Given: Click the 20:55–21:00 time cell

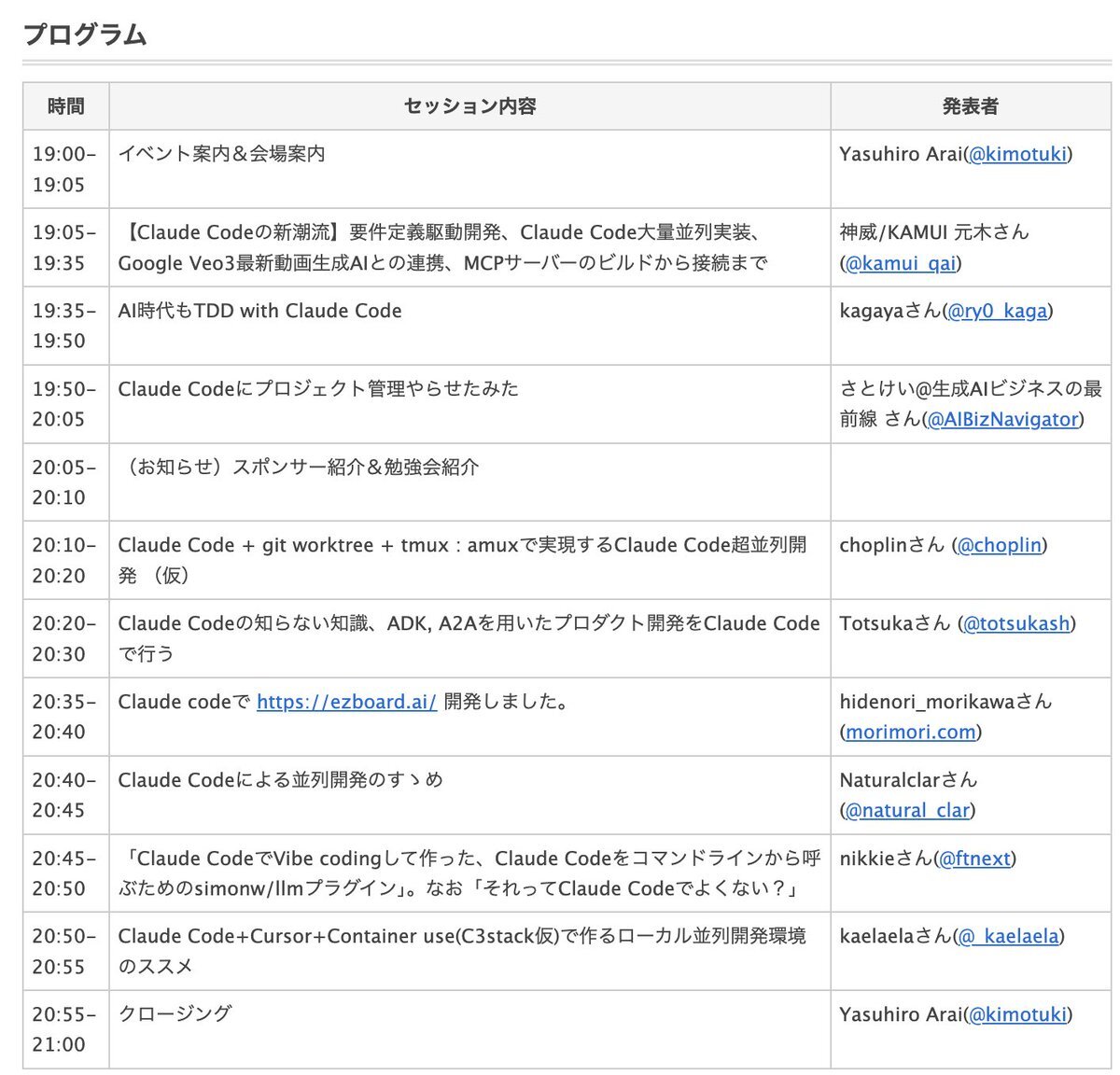Looking at the screenshot, I should [x=66, y=1029].
